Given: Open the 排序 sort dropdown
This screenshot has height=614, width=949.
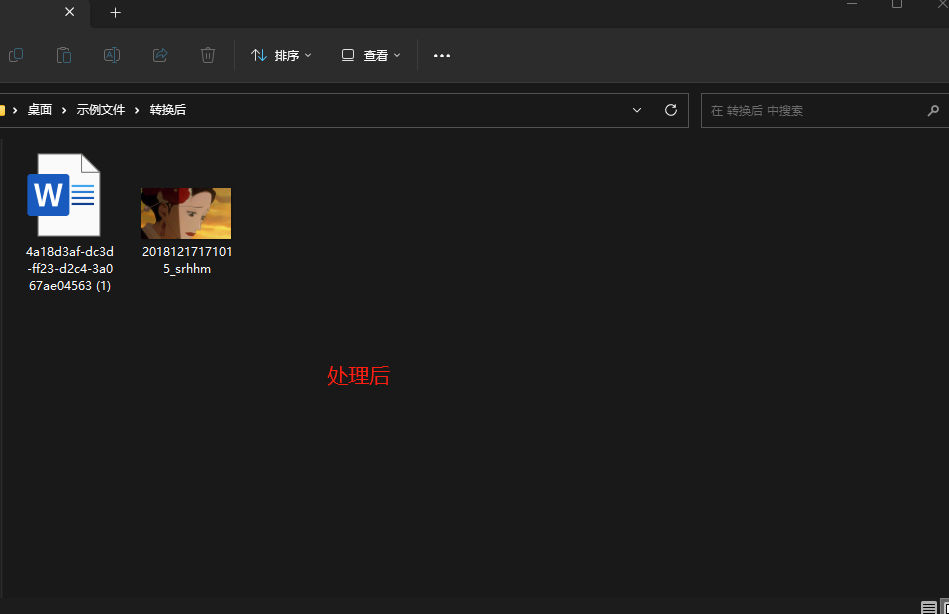Looking at the screenshot, I should (x=281, y=55).
